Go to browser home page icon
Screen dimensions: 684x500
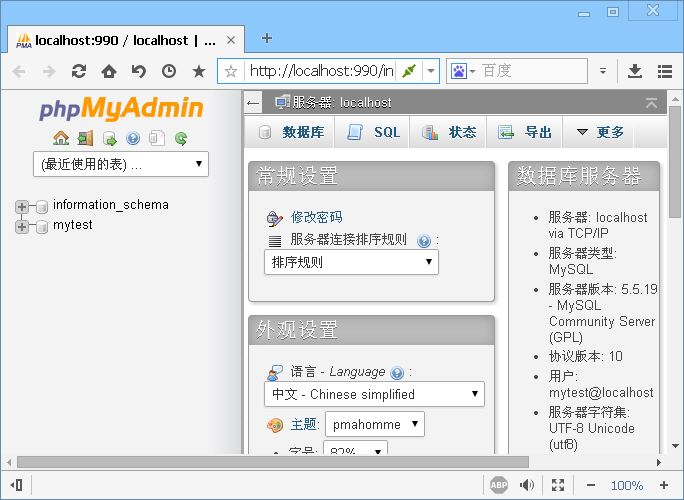click(x=109, y=71)
